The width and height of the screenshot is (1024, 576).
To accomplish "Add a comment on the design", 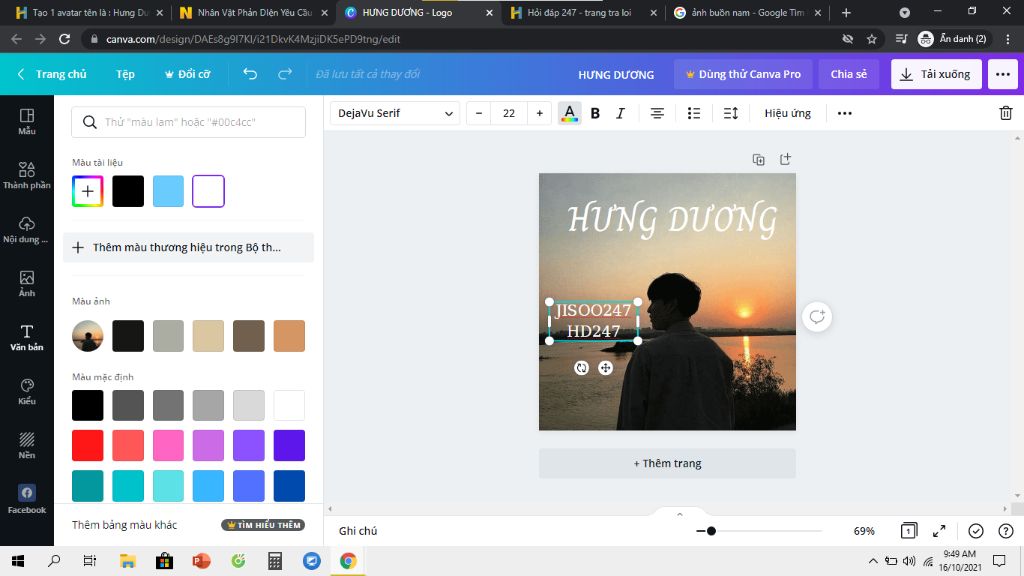I will coord(817,317).
